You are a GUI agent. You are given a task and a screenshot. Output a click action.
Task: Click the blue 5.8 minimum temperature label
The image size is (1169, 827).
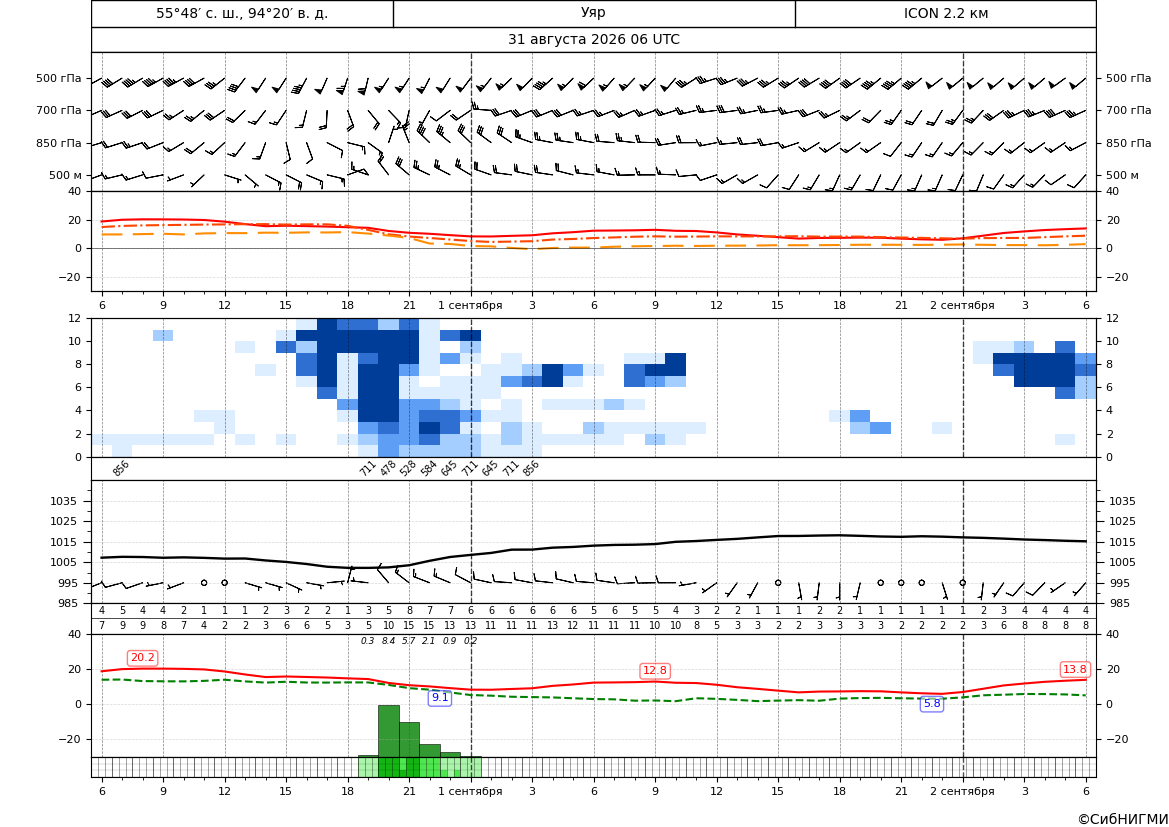click(932, 703)
